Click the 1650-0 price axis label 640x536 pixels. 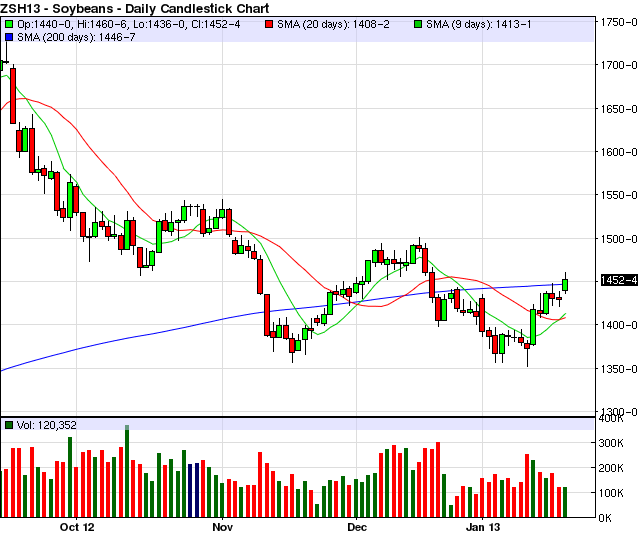(x=619, y=109)
